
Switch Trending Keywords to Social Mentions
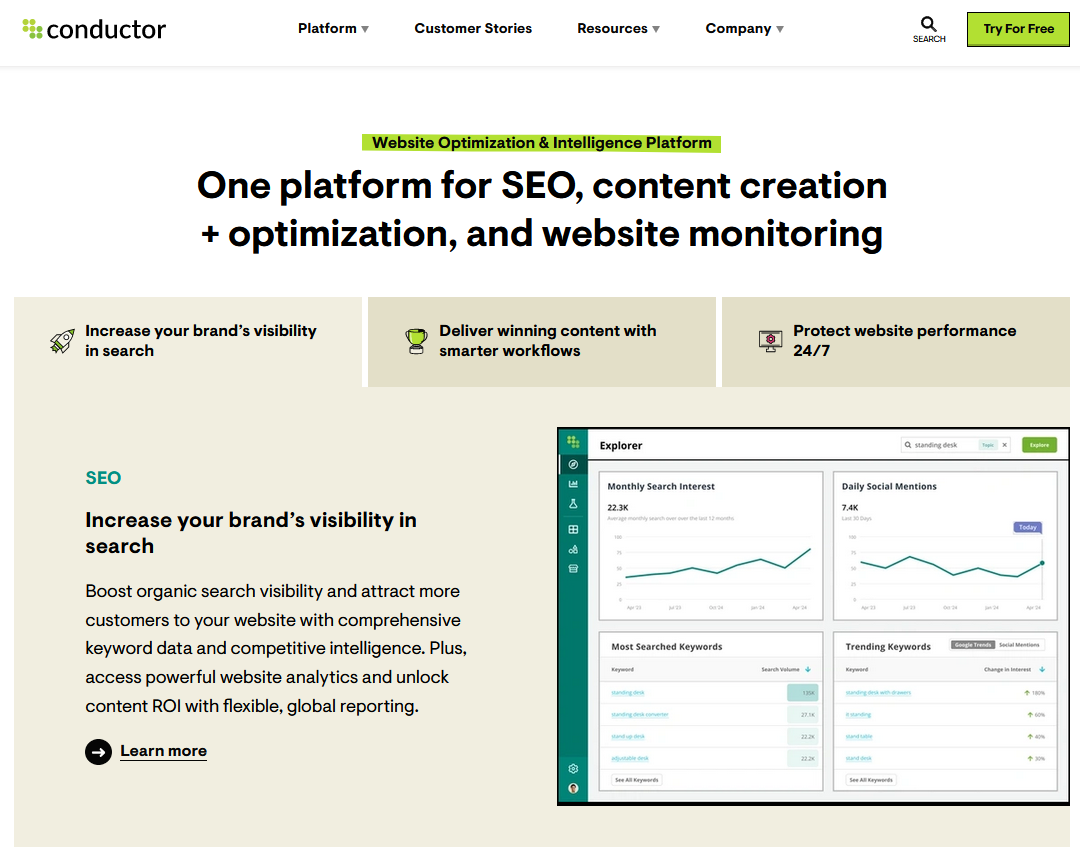(x=1019, y=645)
